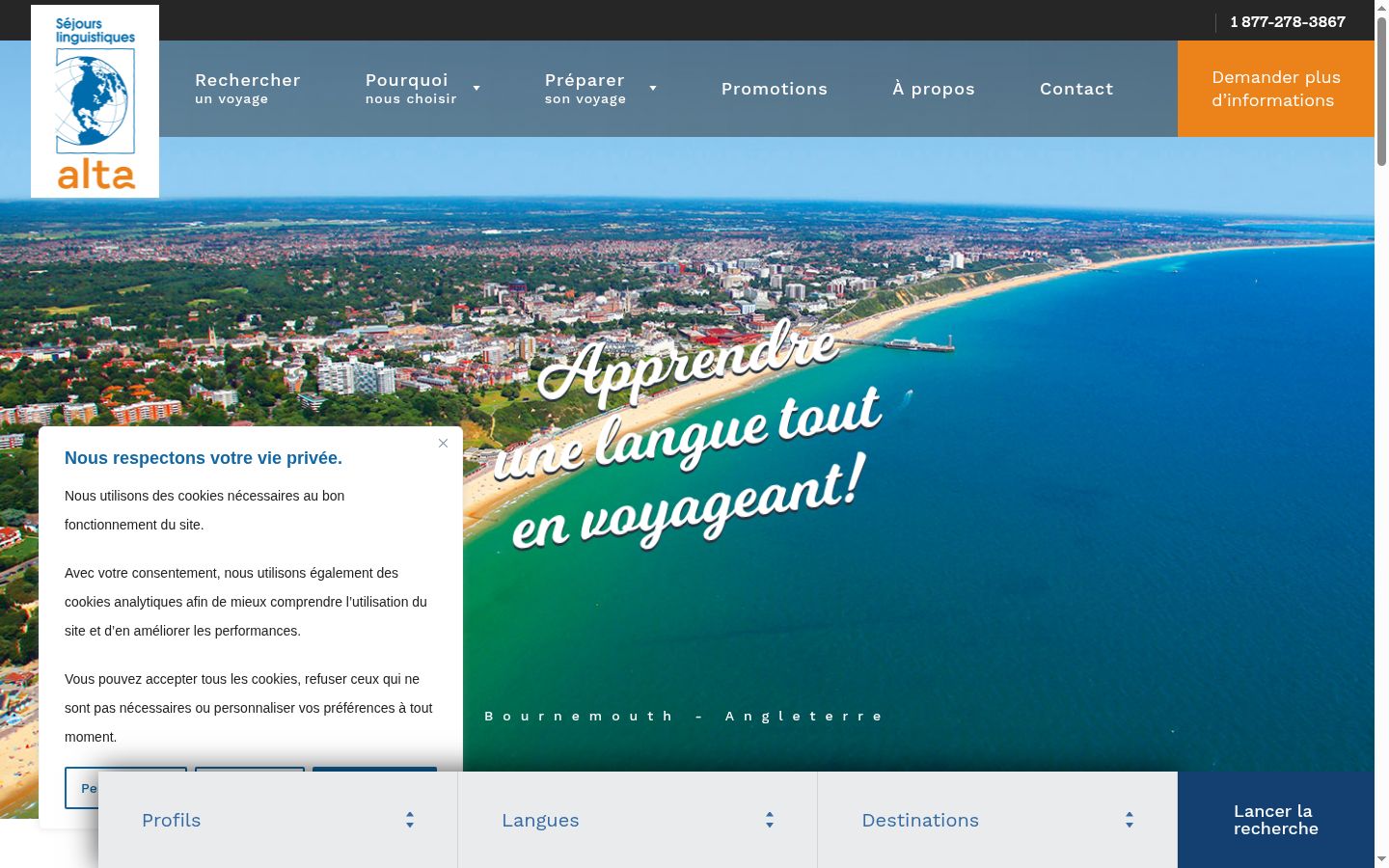Screen dimensions: 1389x868
Task: Click the heading Nous respectons votre vie privée
Action: pyautogui.click(x=204, y=458)
